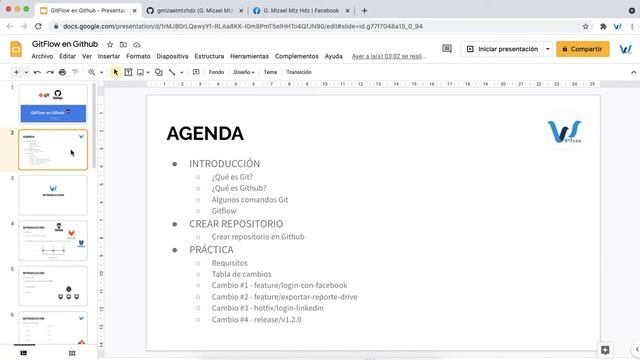Select slide 1 thumbnail
The height and width of the screenshot is (360, 640).
[53, 104]
